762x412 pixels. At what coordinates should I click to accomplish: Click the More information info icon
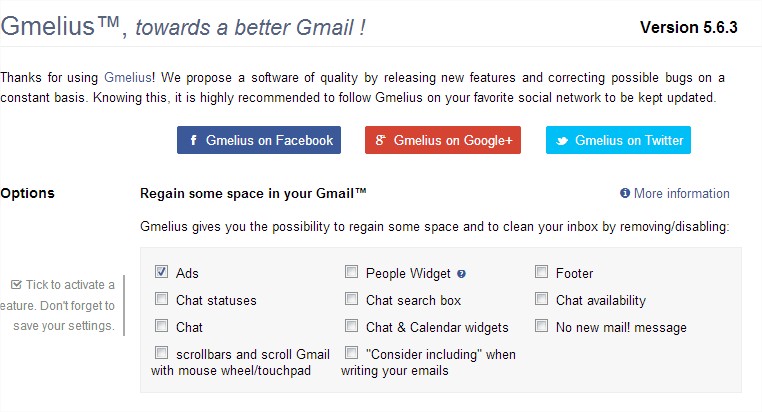coord(625,193)
